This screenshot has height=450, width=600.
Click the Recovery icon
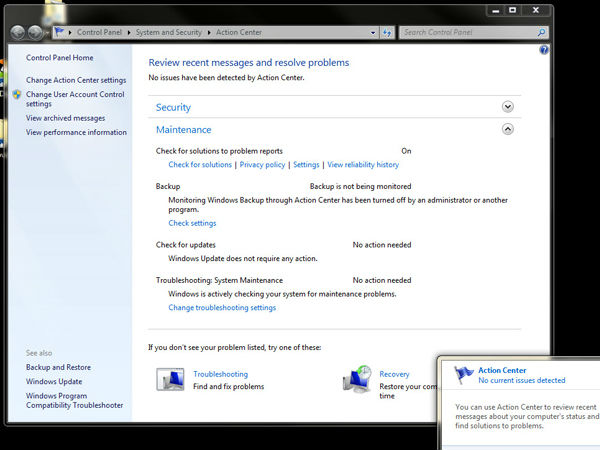[x=357, y=380]
